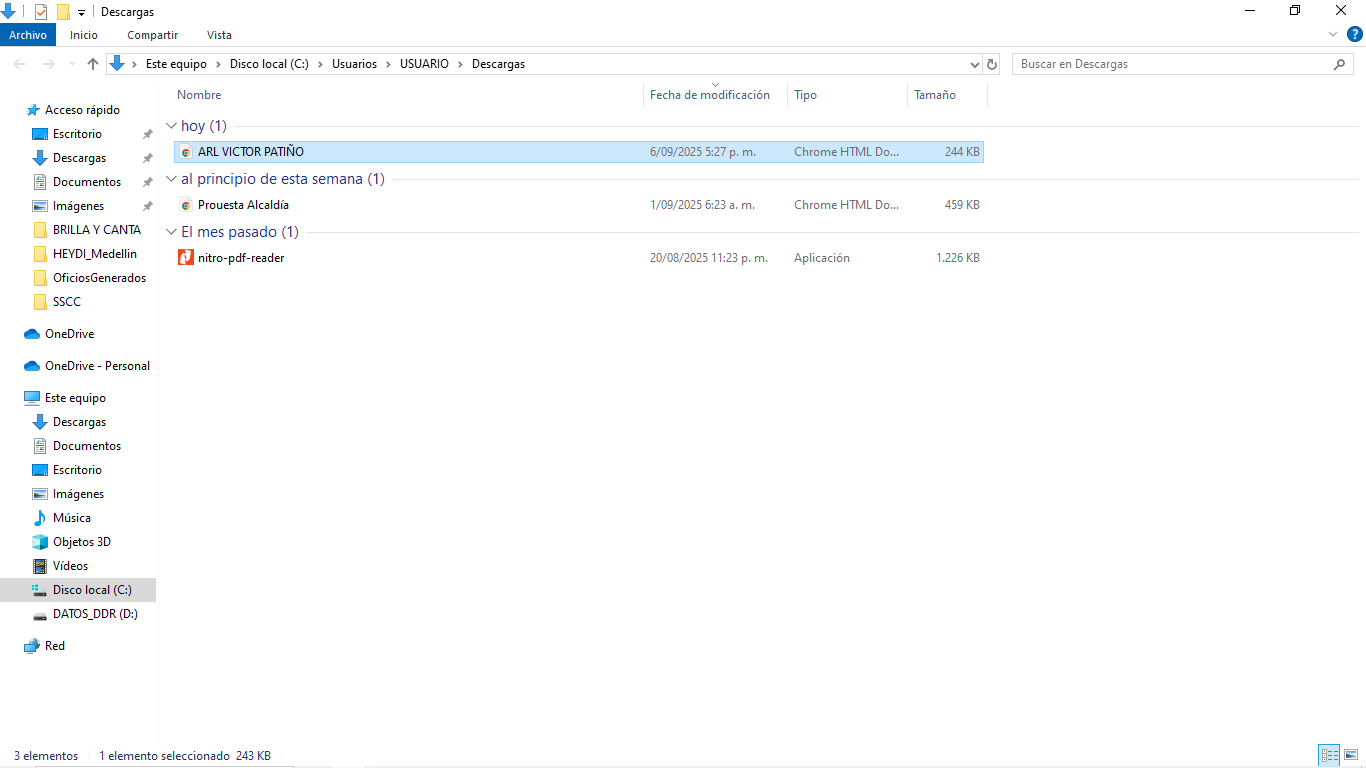Collapse the 'hoy' group
Viewport: 1366px width, 768px height.
click(x=171, y=126)
